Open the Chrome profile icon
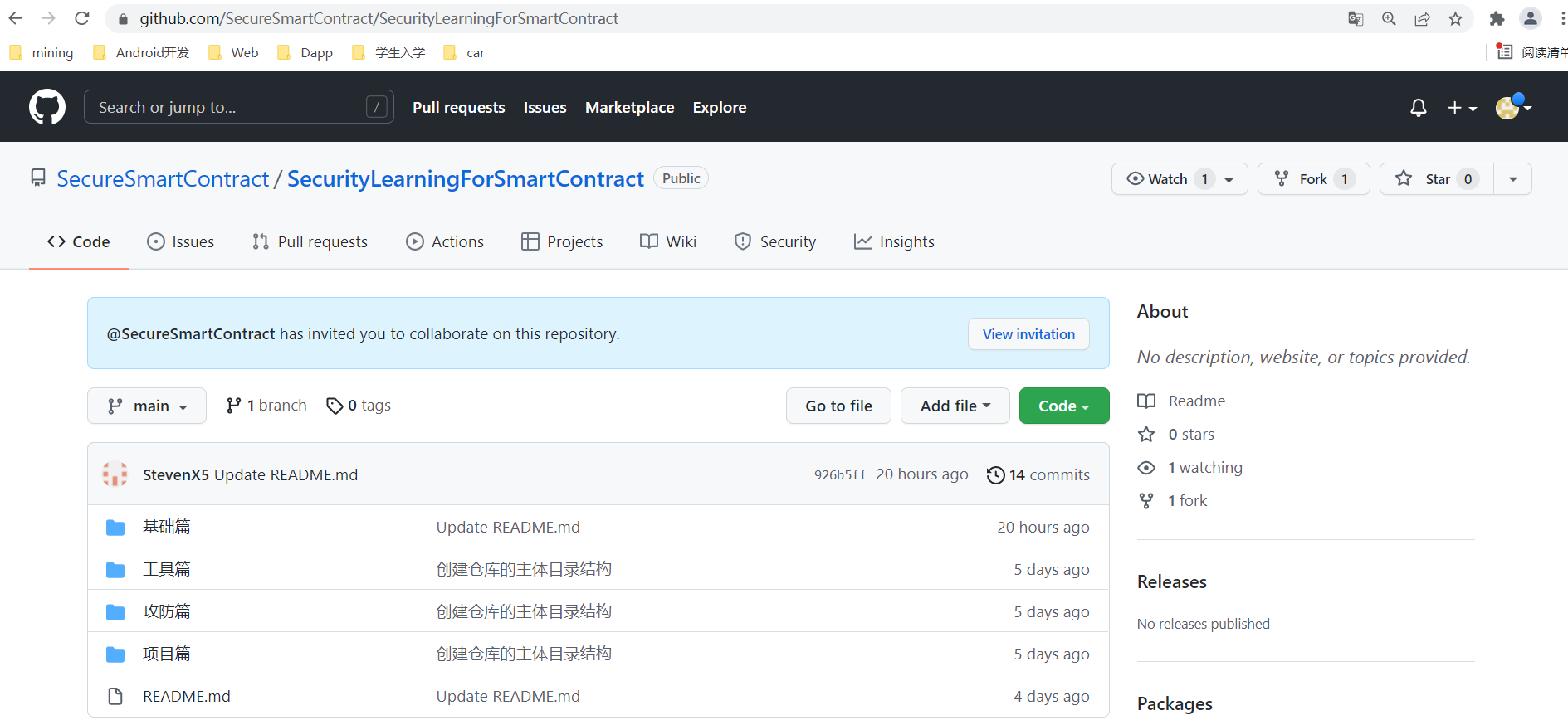The width and height of the screenshot is (1568, 725). [x=1530, y=18]
